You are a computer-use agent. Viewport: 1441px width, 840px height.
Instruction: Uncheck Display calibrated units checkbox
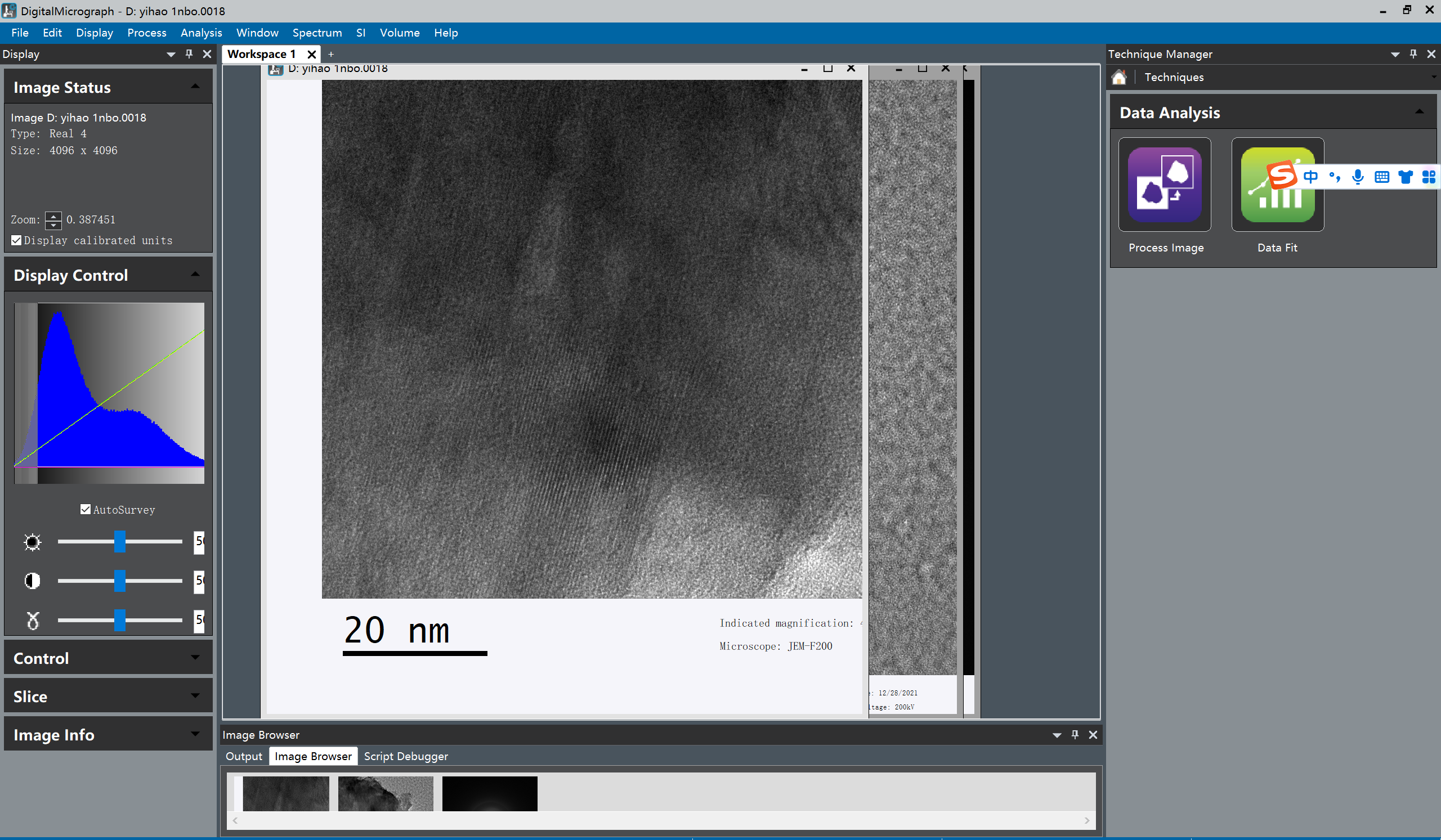click(x=16, y=241)
